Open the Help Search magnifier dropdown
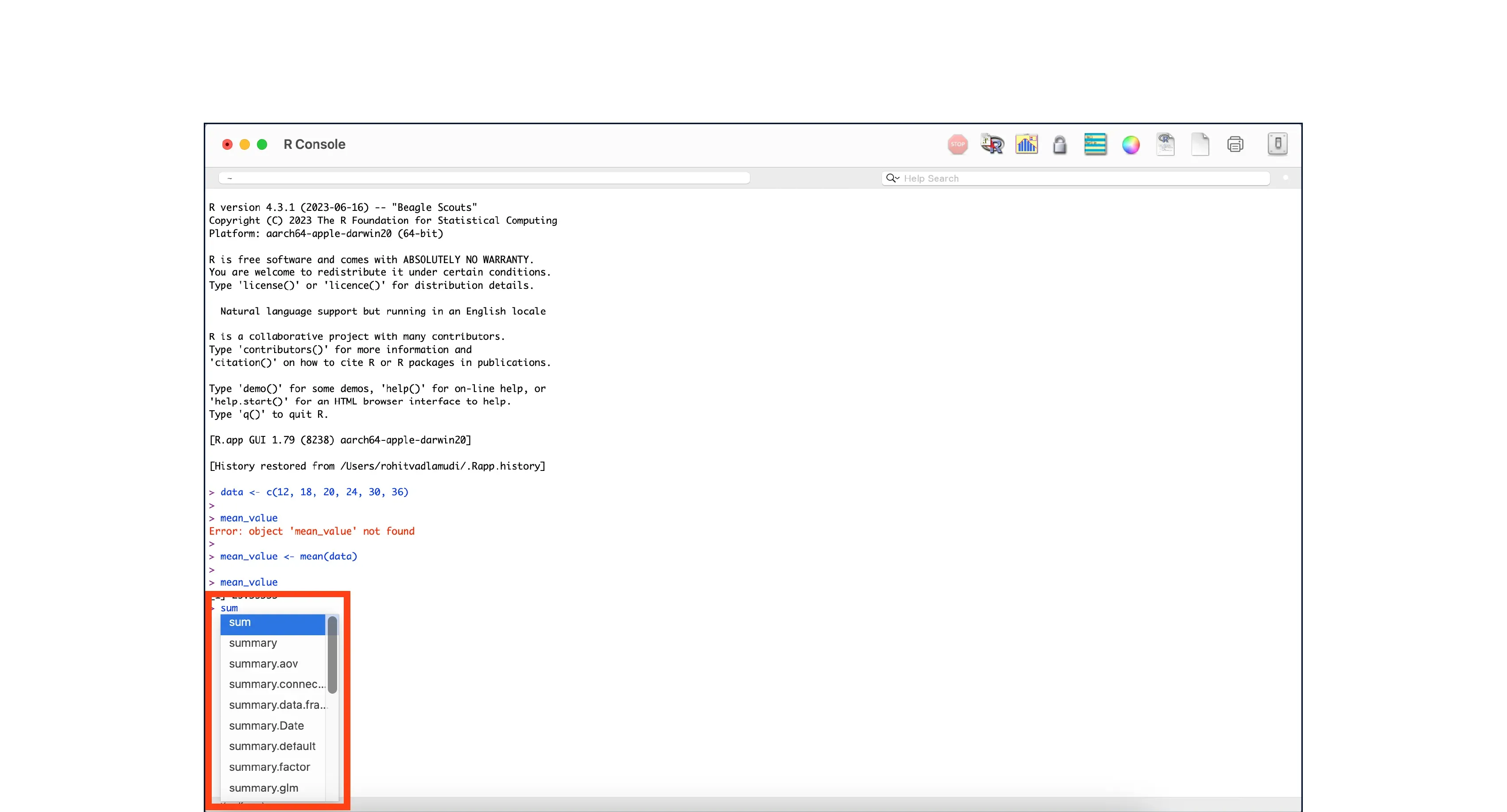 892,178
